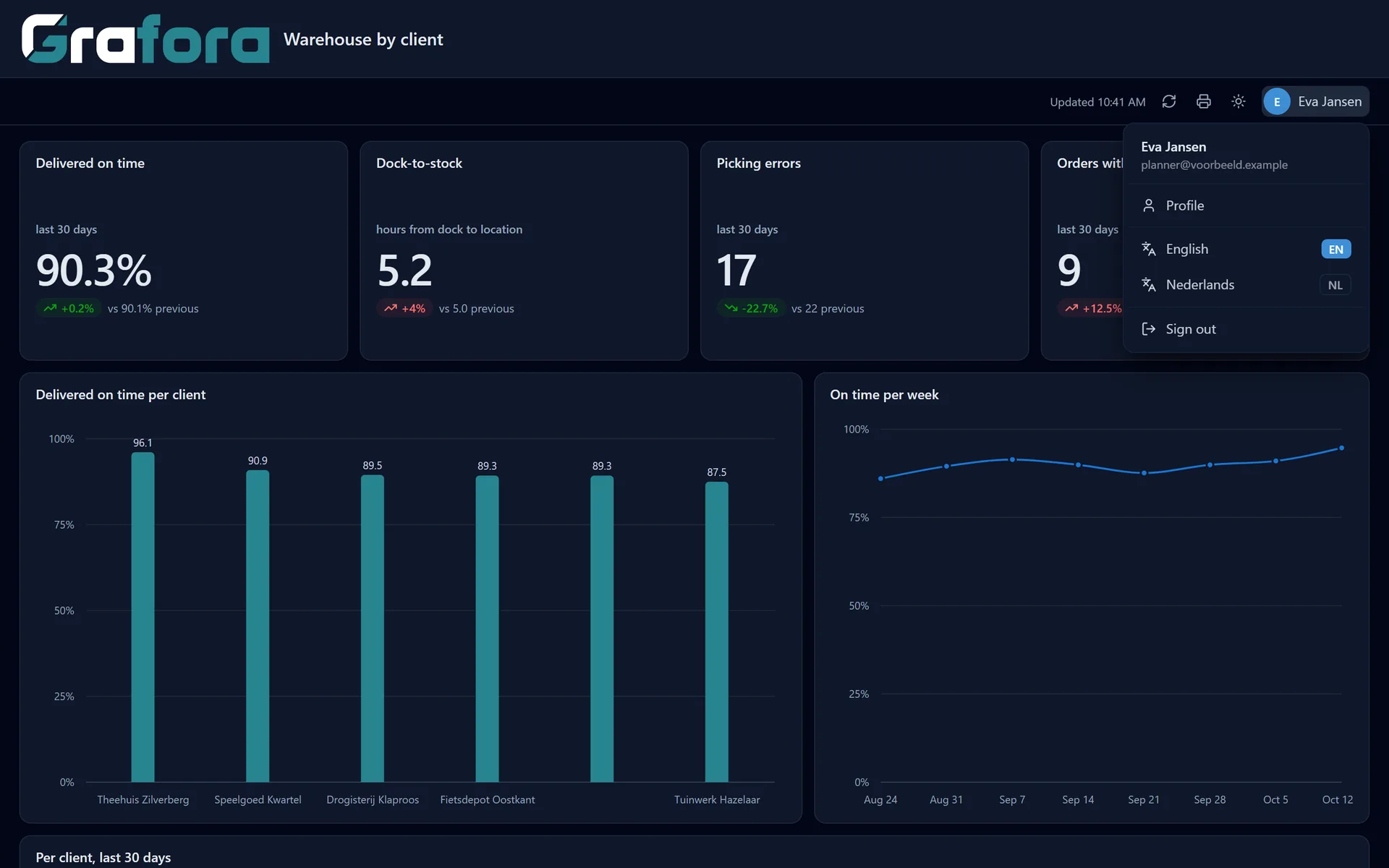This screenshot has width=1389, height=868.
Task: Click the Sep 7 data point on chart
Action: (1012, 459)
